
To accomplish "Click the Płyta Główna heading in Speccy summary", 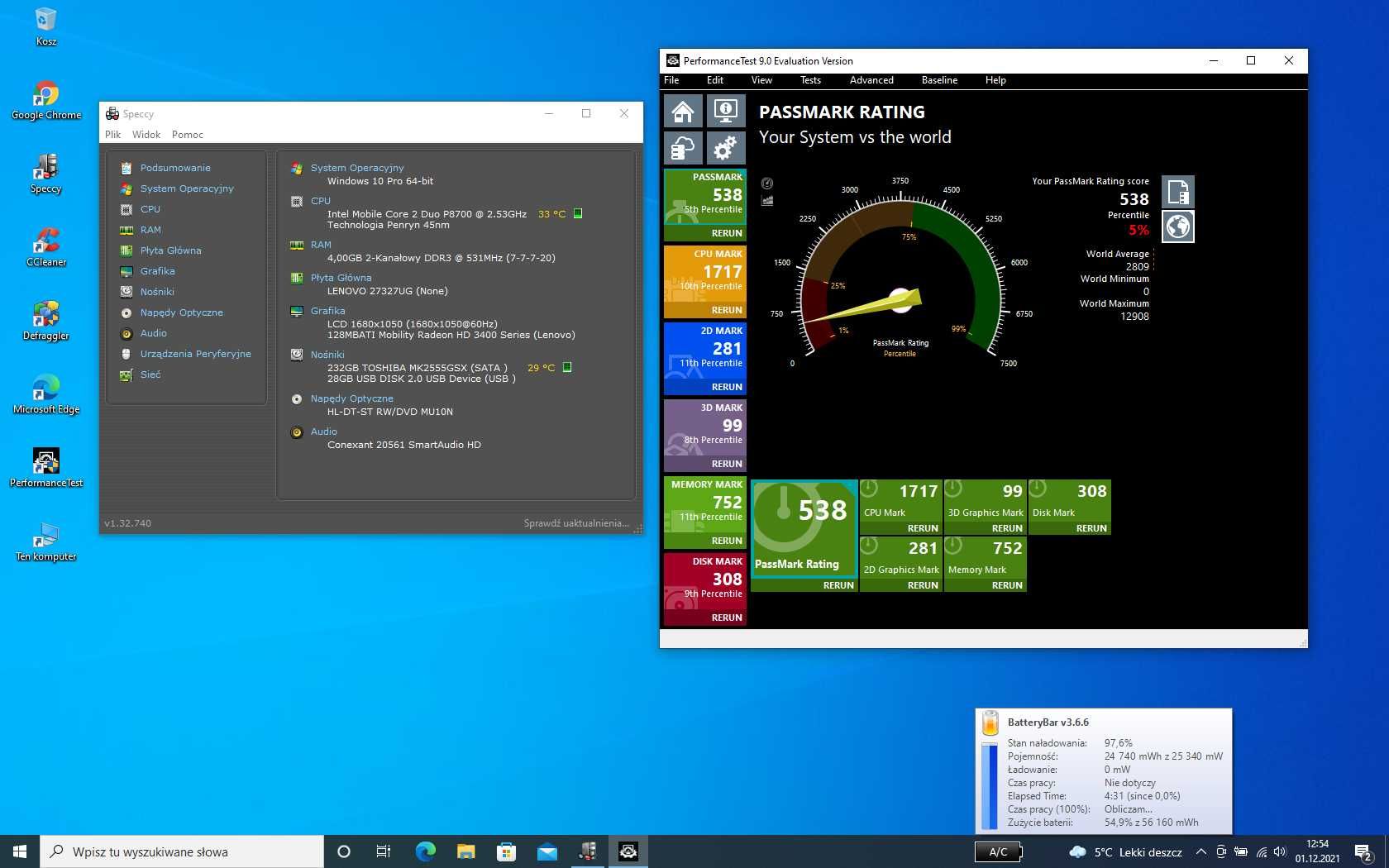I will 341,278.
